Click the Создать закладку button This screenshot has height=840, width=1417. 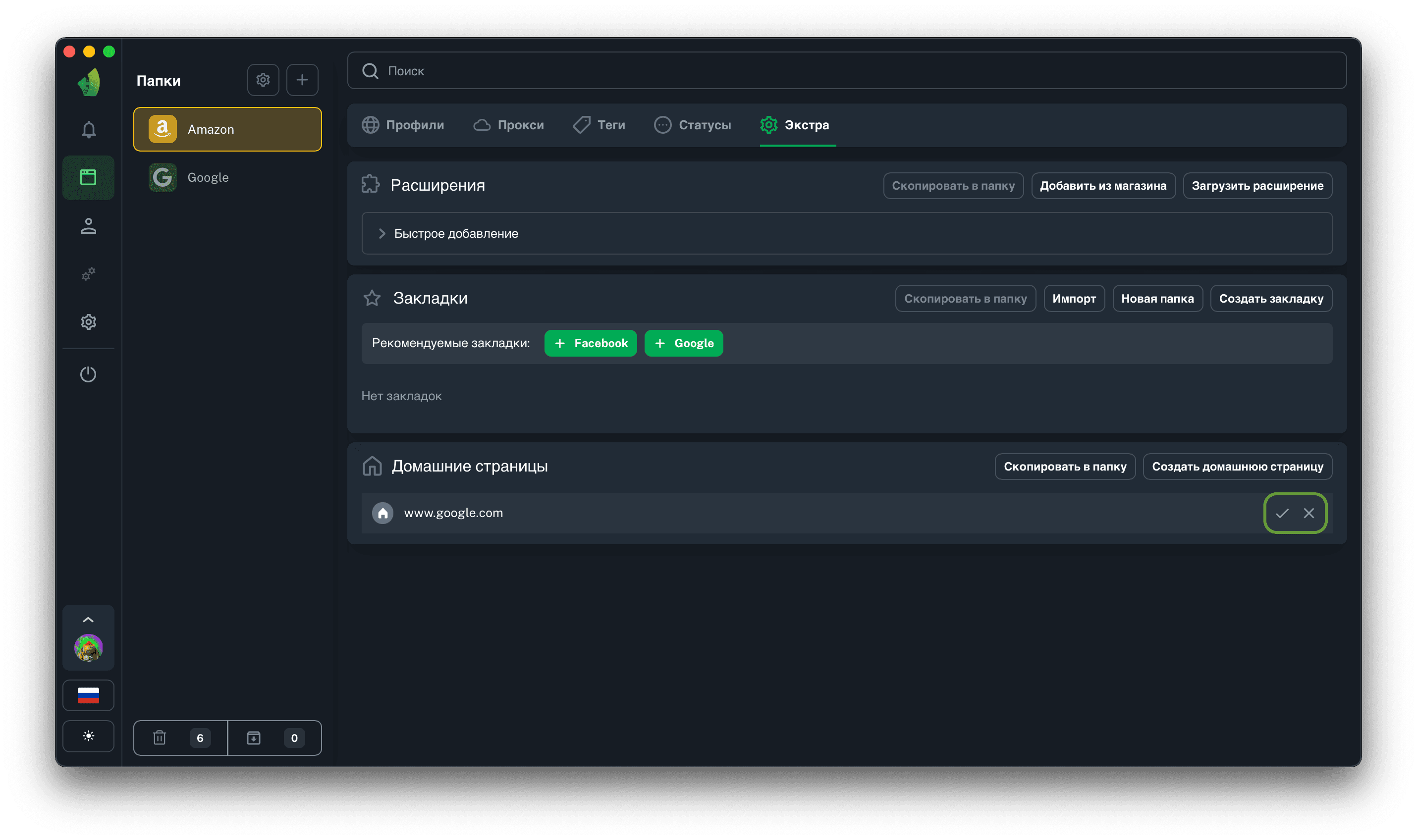tap(1270, 298)
